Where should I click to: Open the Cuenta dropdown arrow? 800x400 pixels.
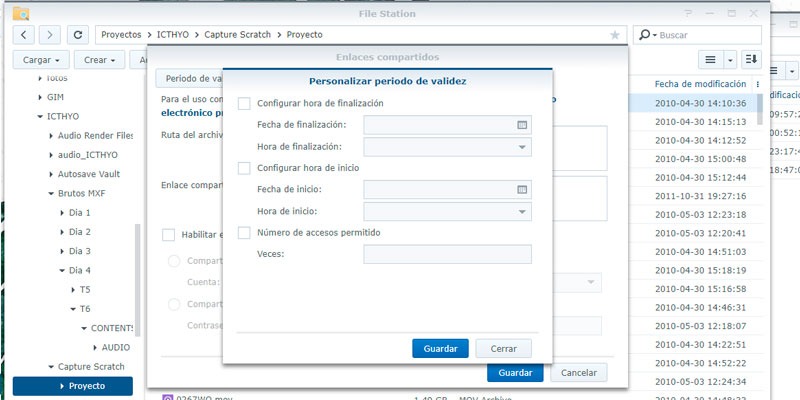coord(591,282)
